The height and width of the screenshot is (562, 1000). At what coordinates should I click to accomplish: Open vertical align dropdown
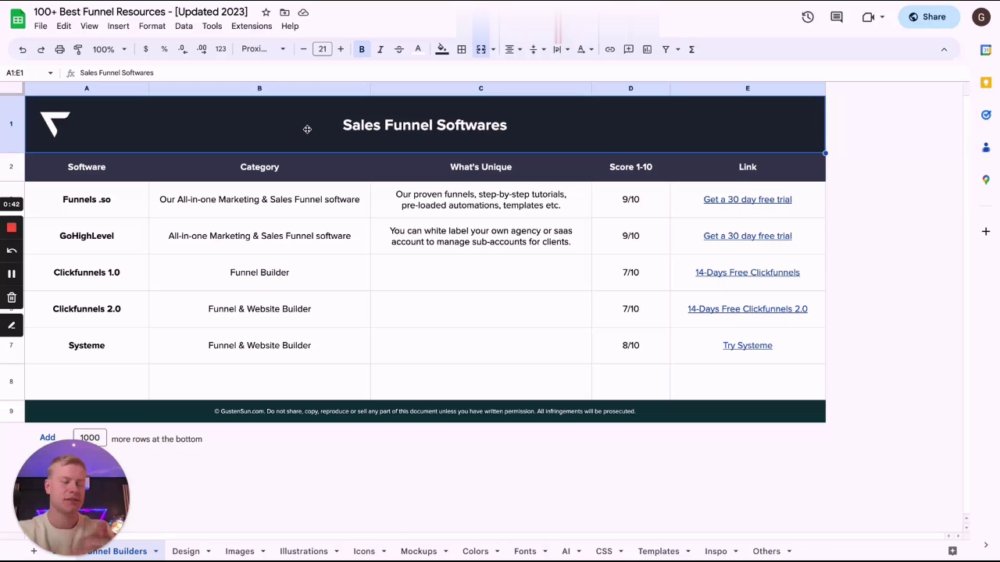pyautogui.click(x=537, y=49)
